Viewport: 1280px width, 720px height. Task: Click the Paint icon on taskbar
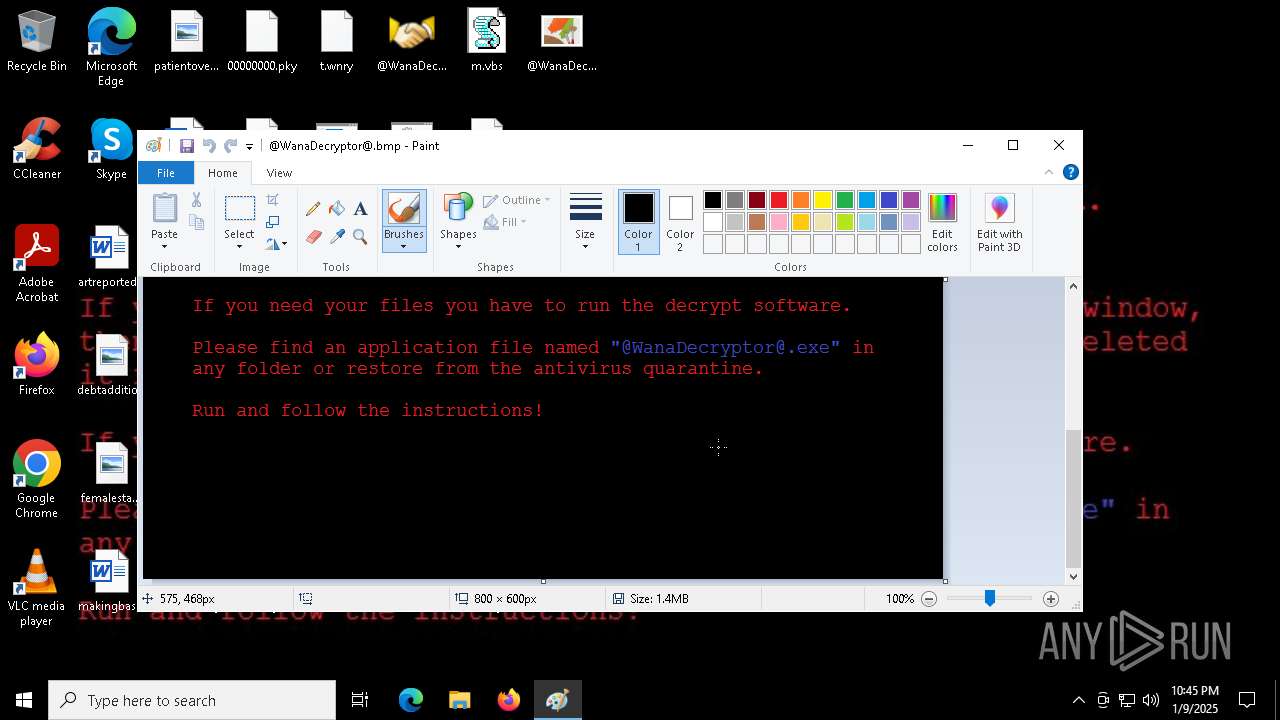click(557, 700)
